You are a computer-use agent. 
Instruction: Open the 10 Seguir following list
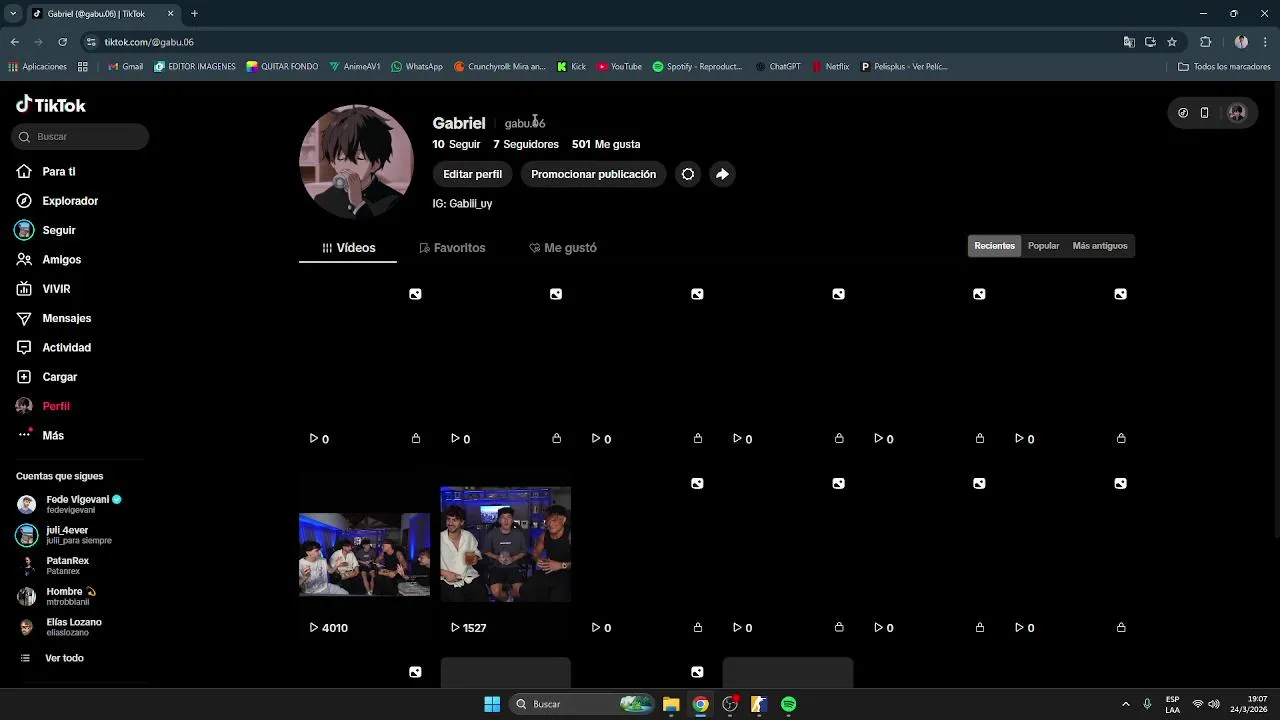pyautogui.click(x=456, y=144)
